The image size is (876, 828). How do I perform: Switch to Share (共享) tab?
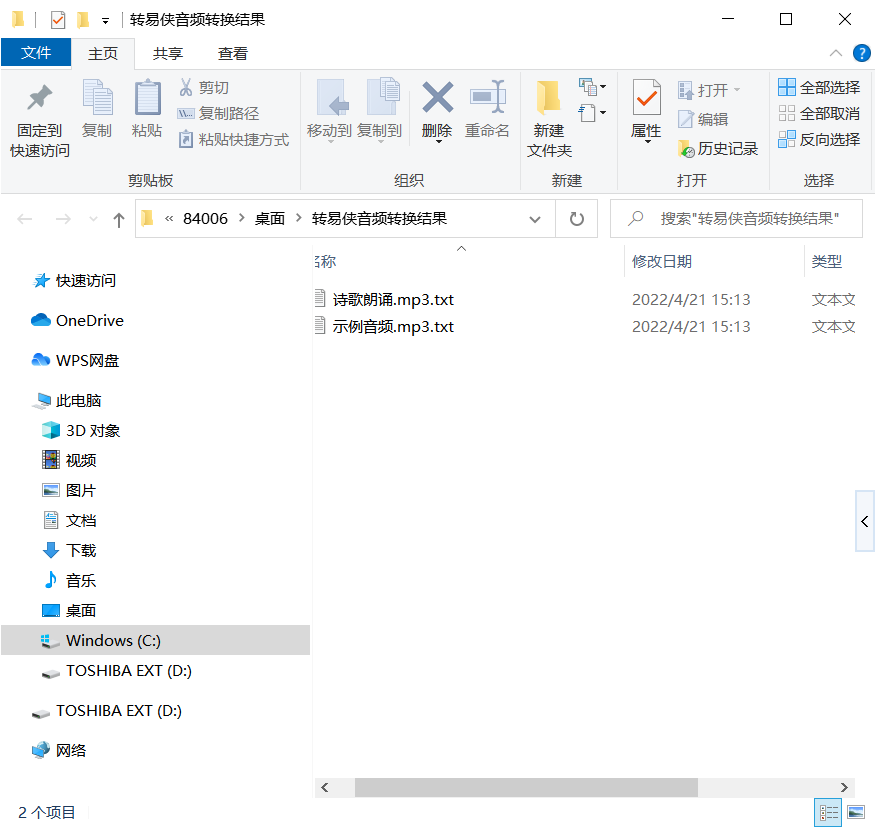(168, 54)
